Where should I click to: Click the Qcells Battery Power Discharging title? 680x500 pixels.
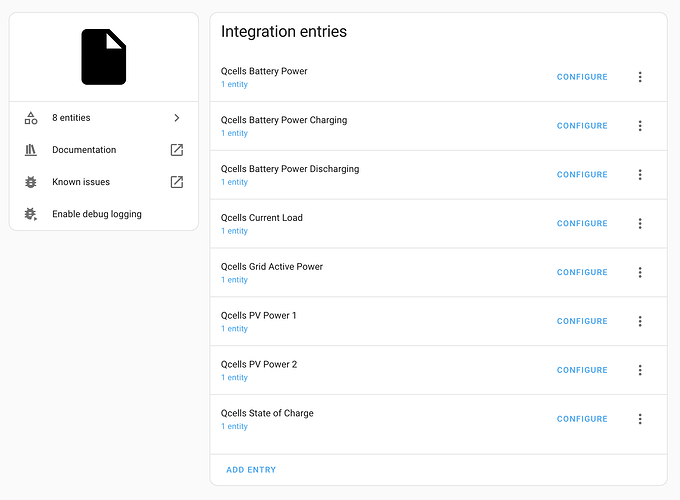tap(290, 169)
